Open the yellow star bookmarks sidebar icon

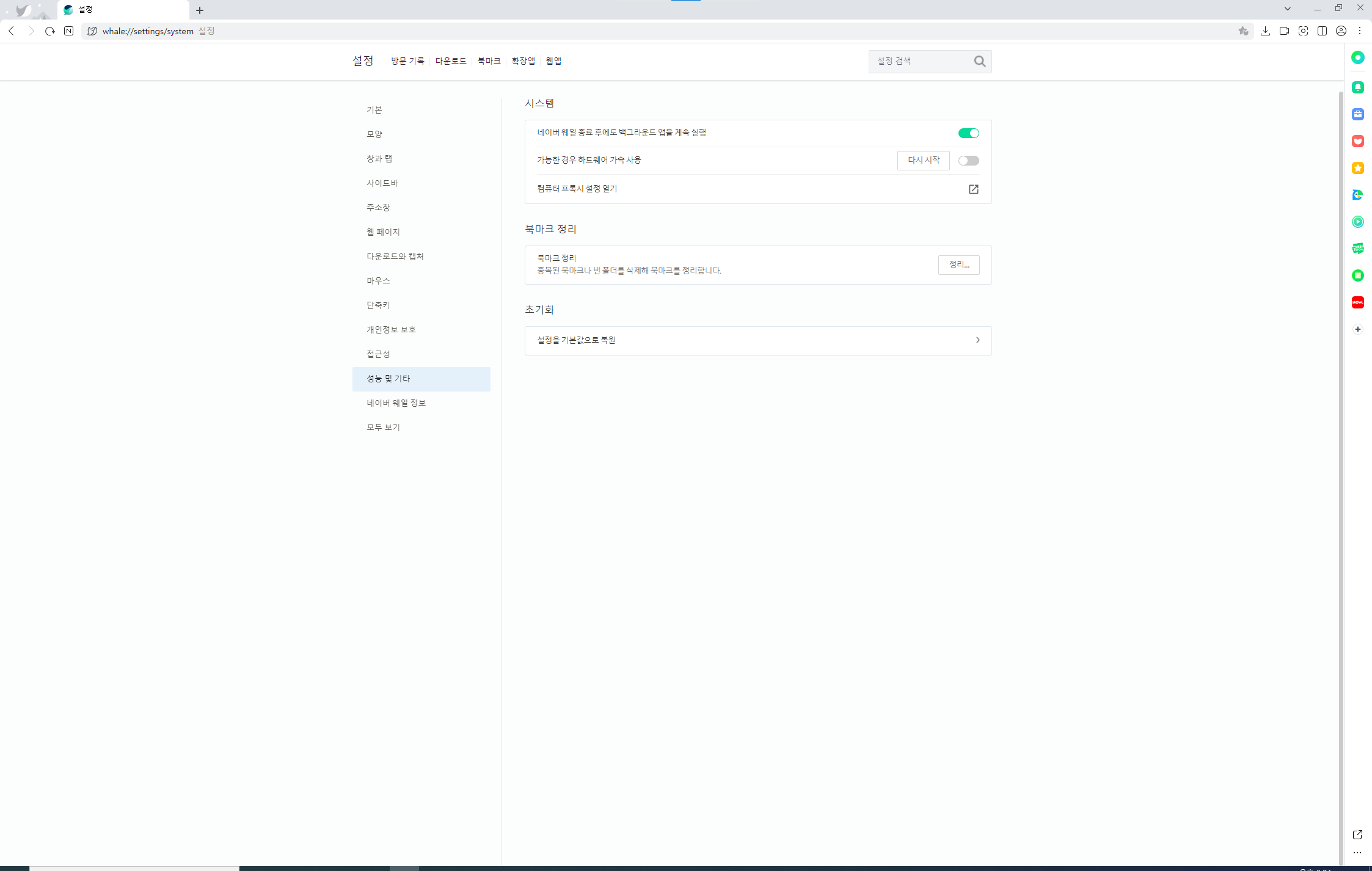click(1357, 168)
